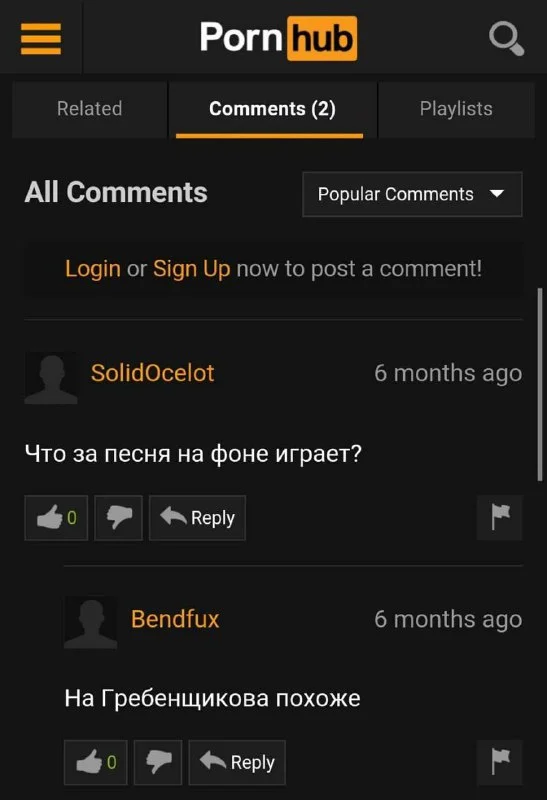Image resolution: width=547 pixels, height=800 pixels.
Task: Tap the search magnifier icon
Action: pos(506,38)
